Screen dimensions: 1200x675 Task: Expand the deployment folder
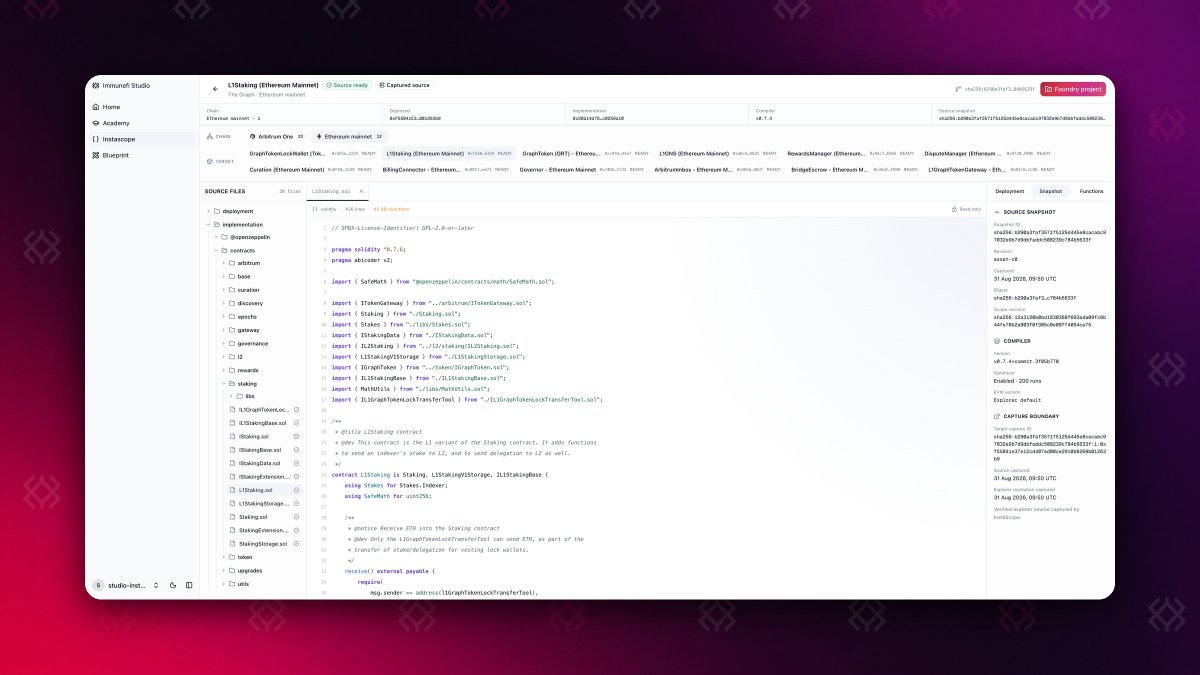pyautogui.click(x=238, y=211)
